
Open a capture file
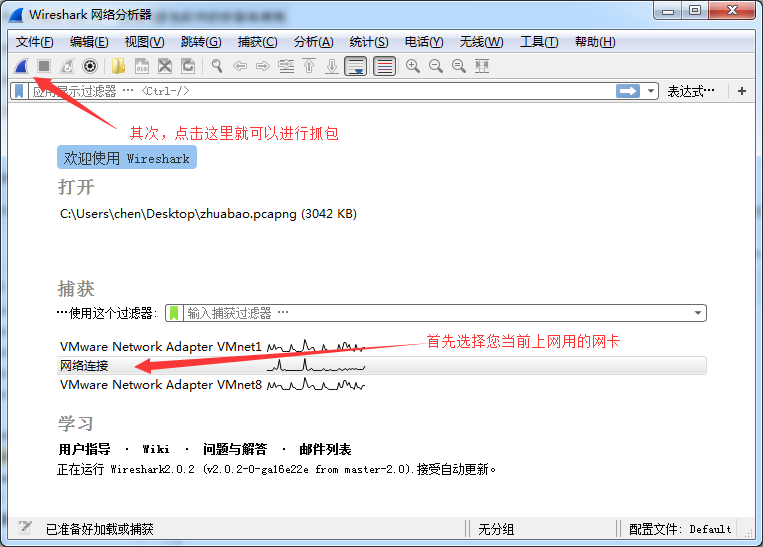tap(118, 66)
